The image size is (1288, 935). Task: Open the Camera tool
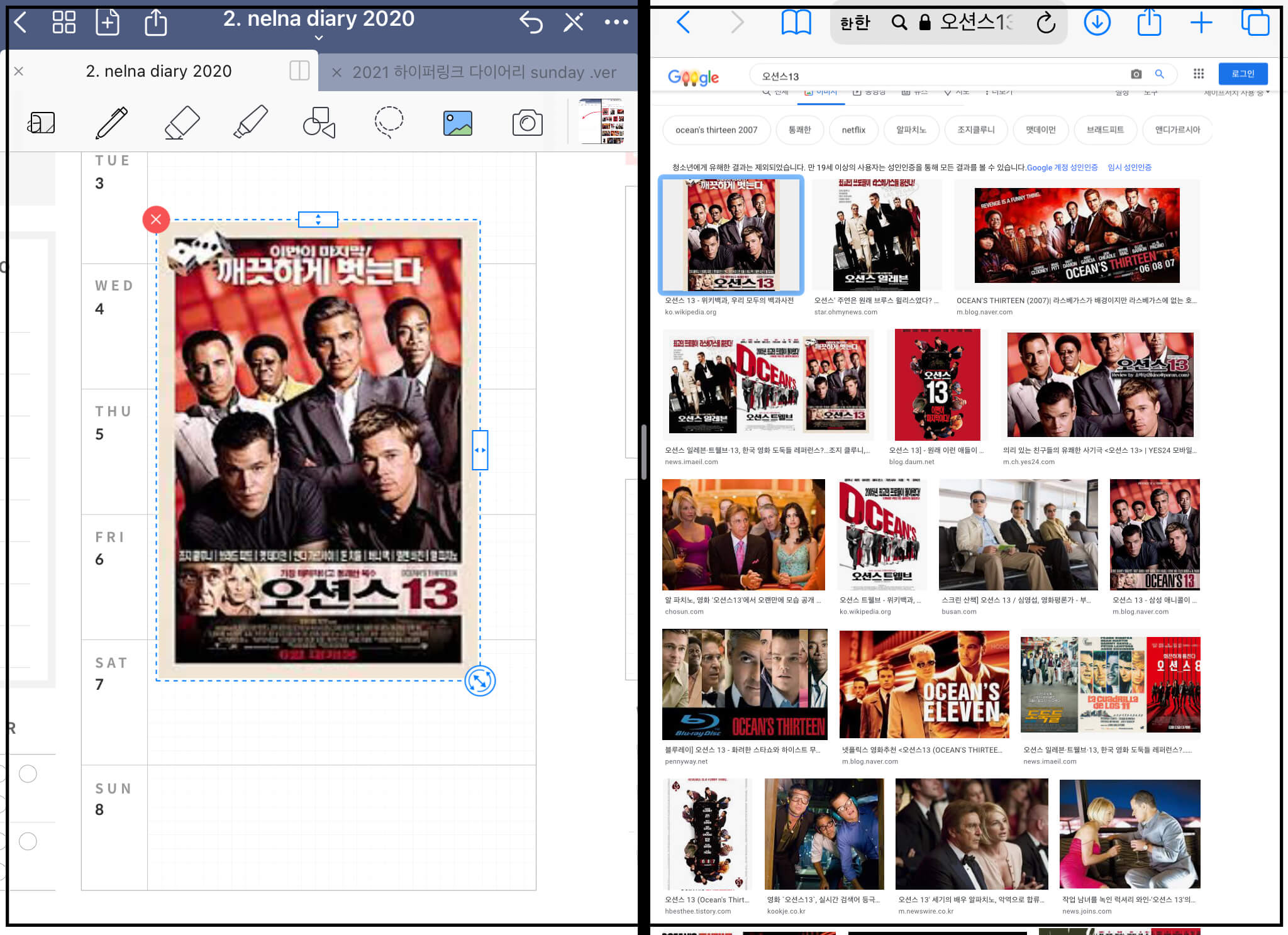click(x=527, y=123)
